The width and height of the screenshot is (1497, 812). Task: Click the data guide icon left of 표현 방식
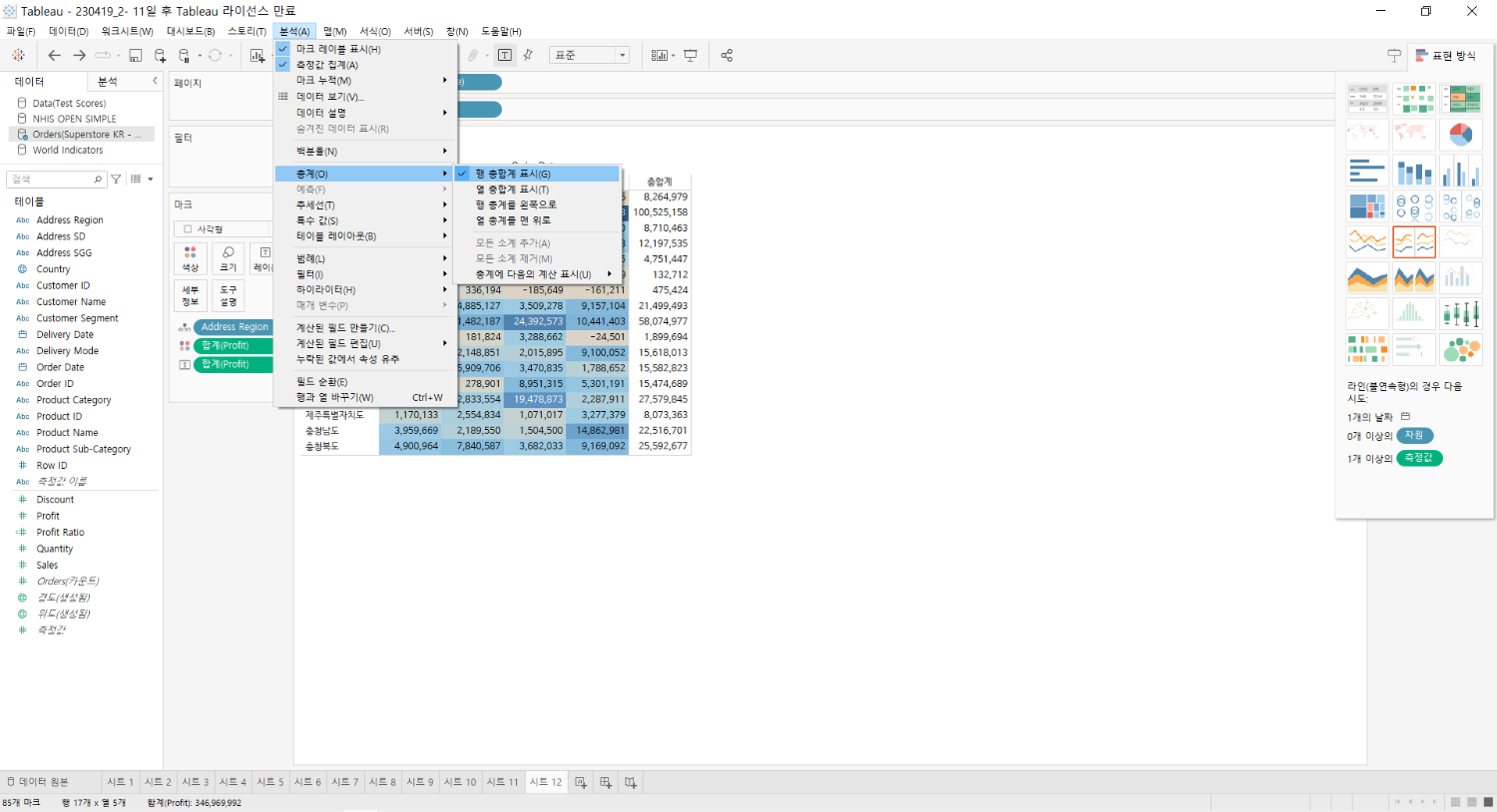pos(1394,56)
